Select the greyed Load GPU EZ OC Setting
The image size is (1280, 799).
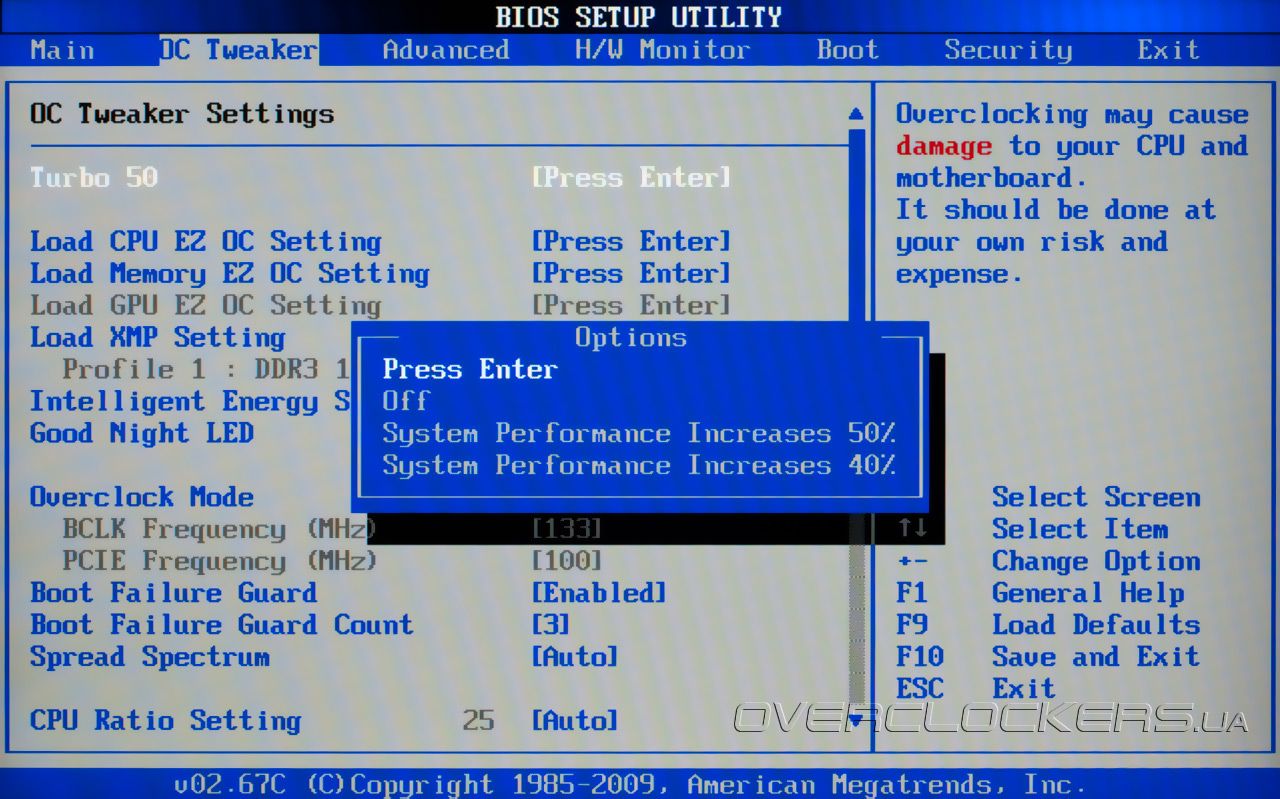(206, 306)
